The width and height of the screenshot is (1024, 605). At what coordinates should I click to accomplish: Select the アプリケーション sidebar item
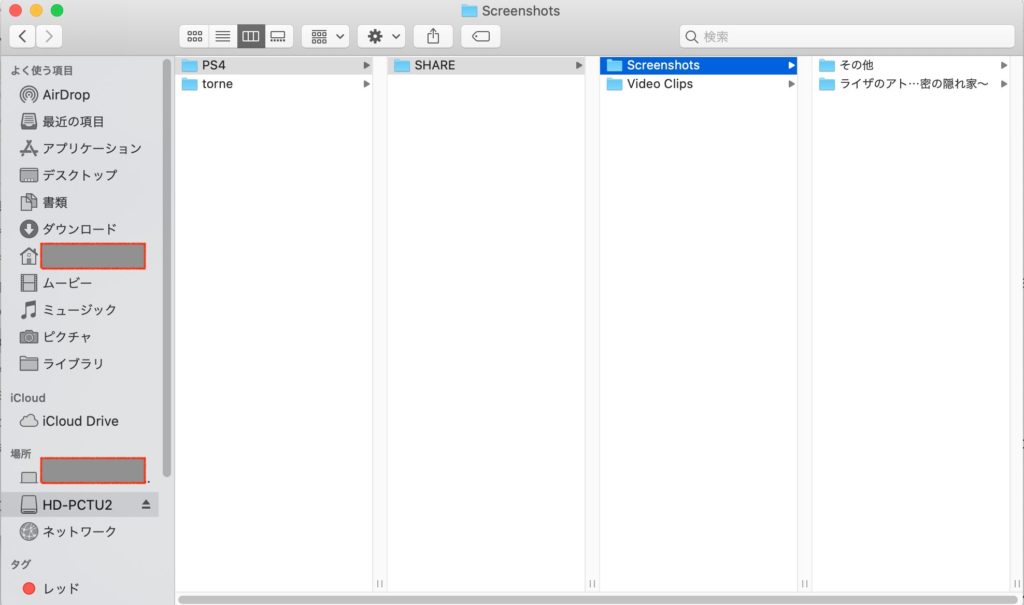click(x=91, y=148)
